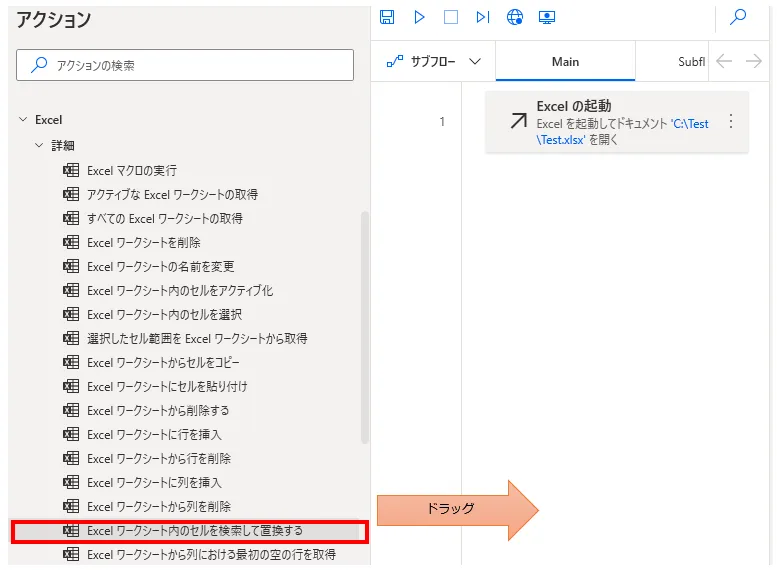This screenshot has height=570, width=777.
Task: Collapse the 詳細 subgroup
Action: coord(39,146)
